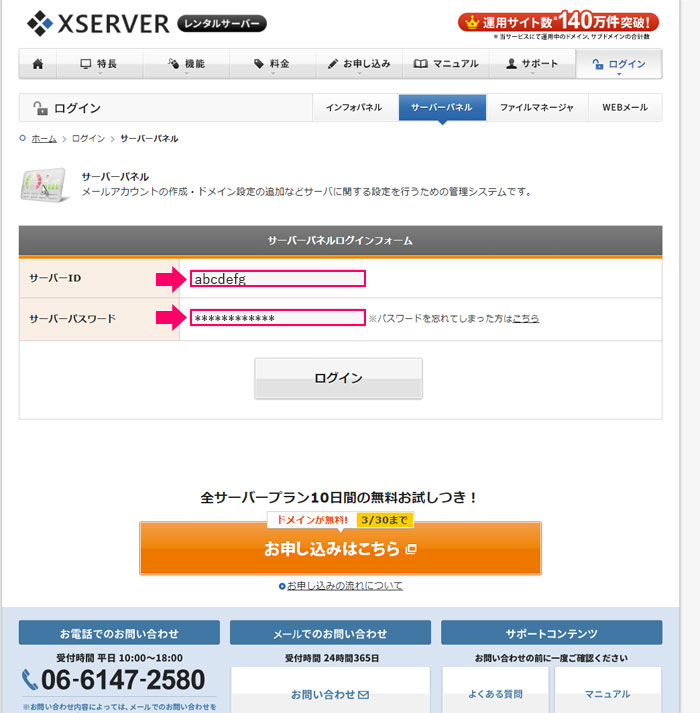
Task: Click the お申し込みはこちら orange button
Action: (x=340, y=548)
